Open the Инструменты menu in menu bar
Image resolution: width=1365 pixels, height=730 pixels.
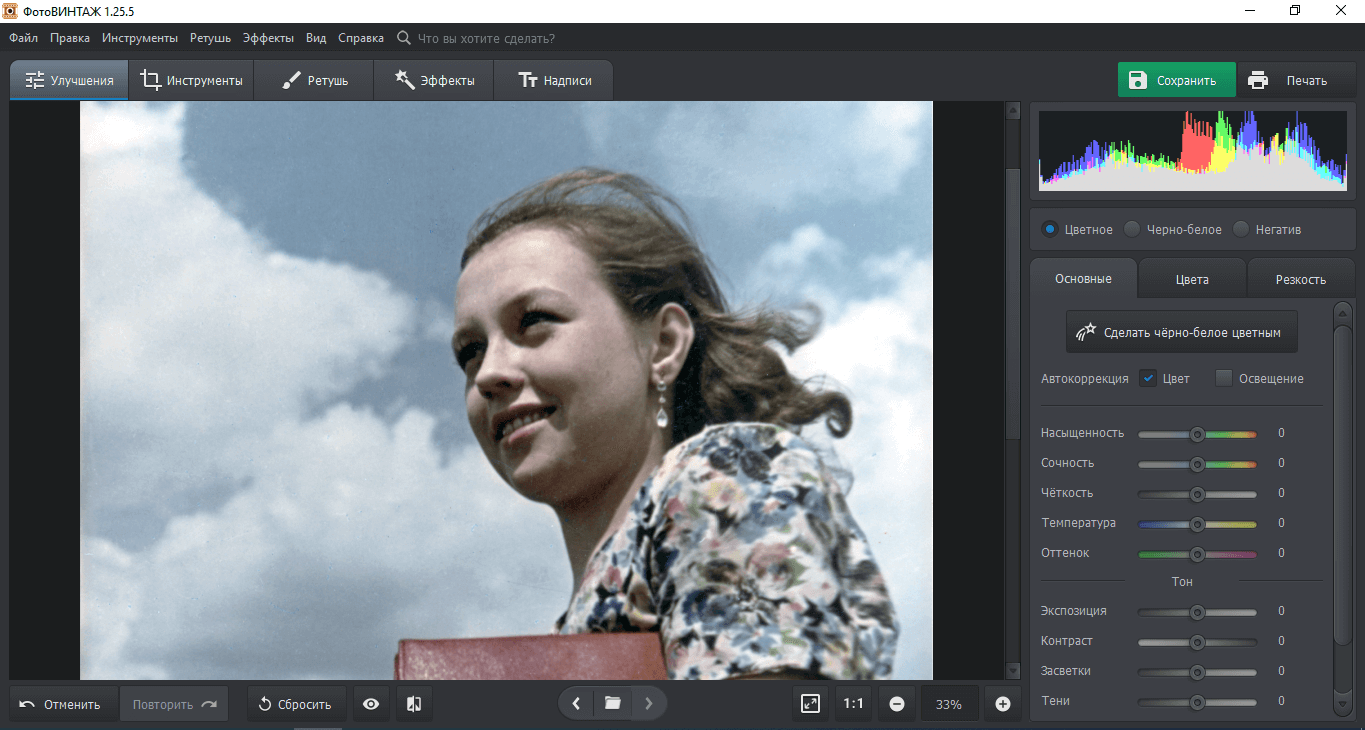140,38
